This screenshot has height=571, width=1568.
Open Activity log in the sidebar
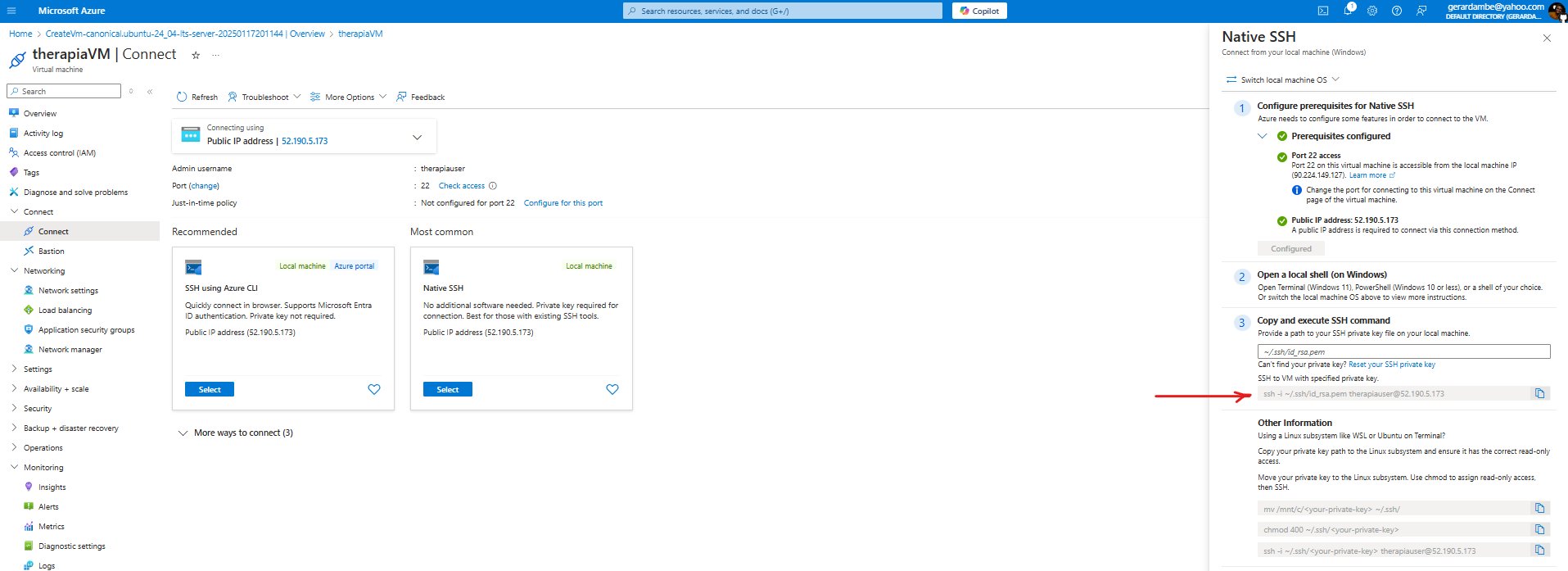[x=43, y=134]
